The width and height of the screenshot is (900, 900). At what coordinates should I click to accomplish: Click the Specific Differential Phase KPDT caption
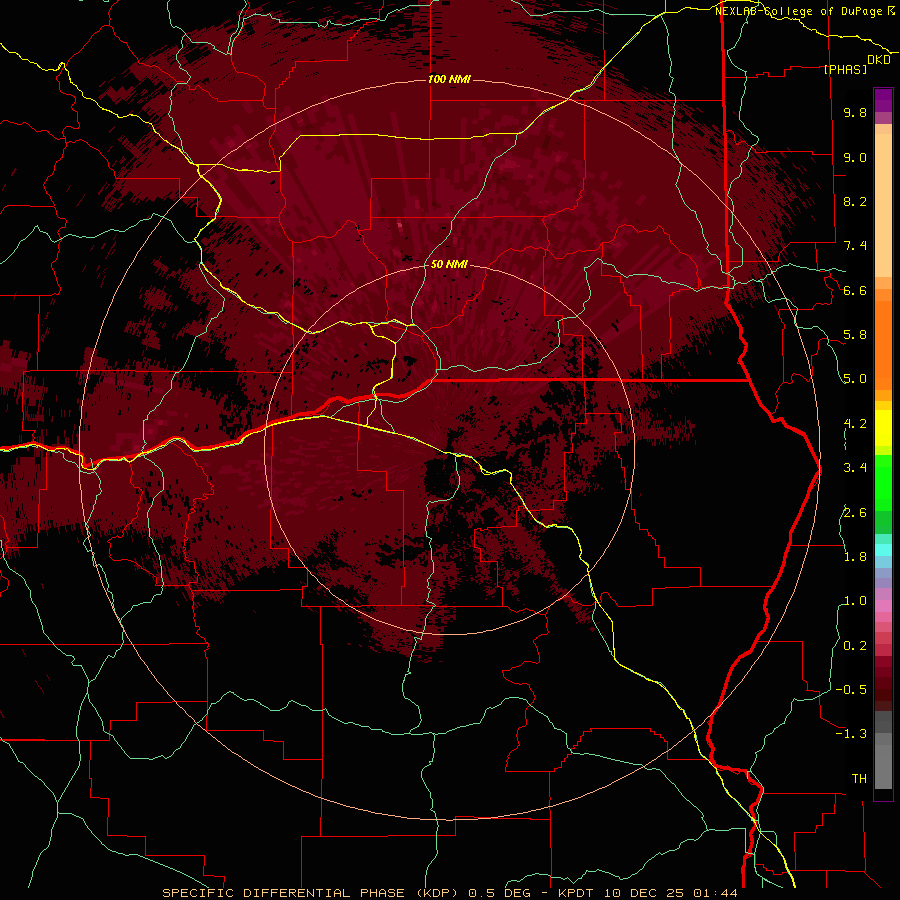click(449, 893)
